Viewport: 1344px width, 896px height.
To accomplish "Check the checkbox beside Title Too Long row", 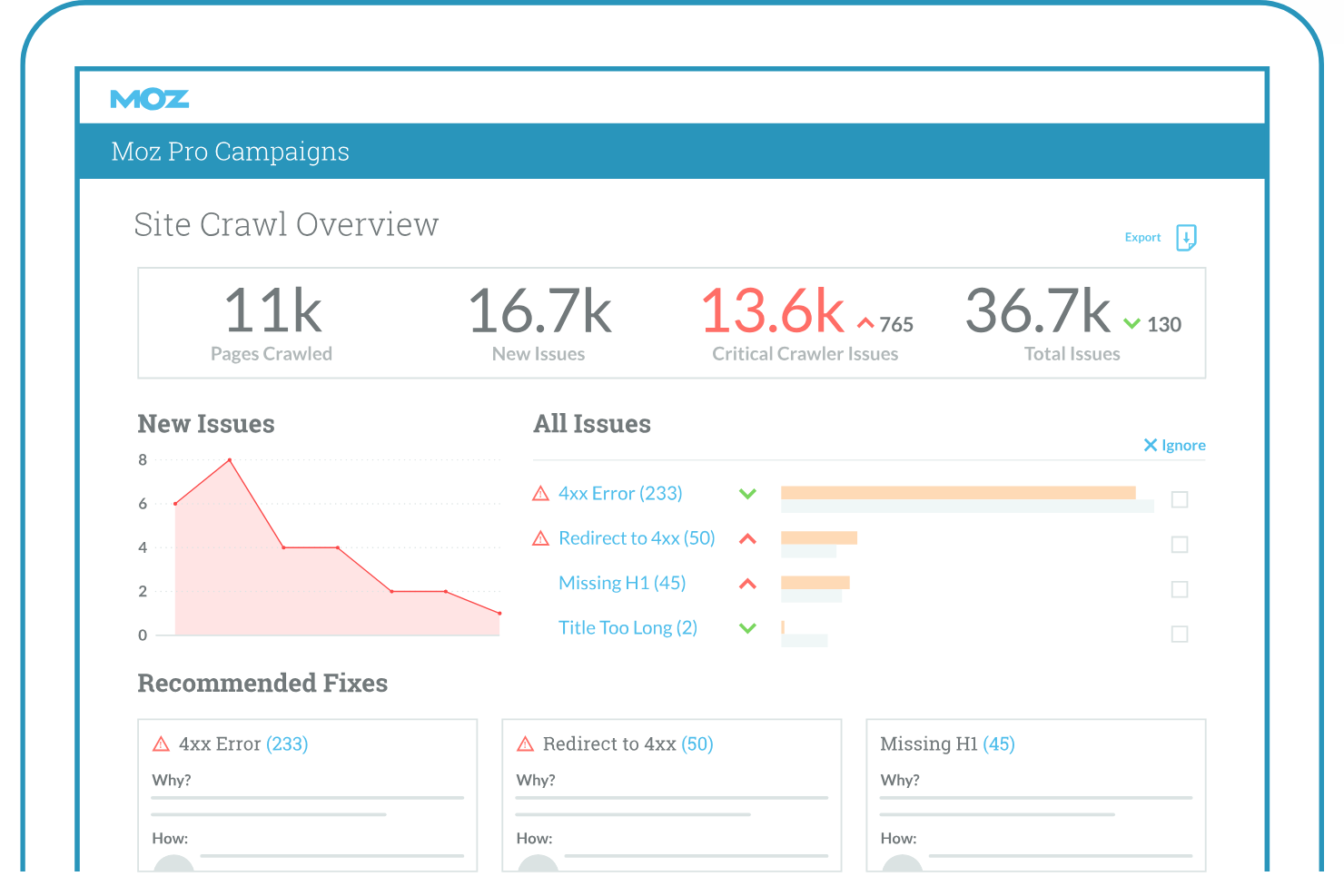I will point(1180,634).
